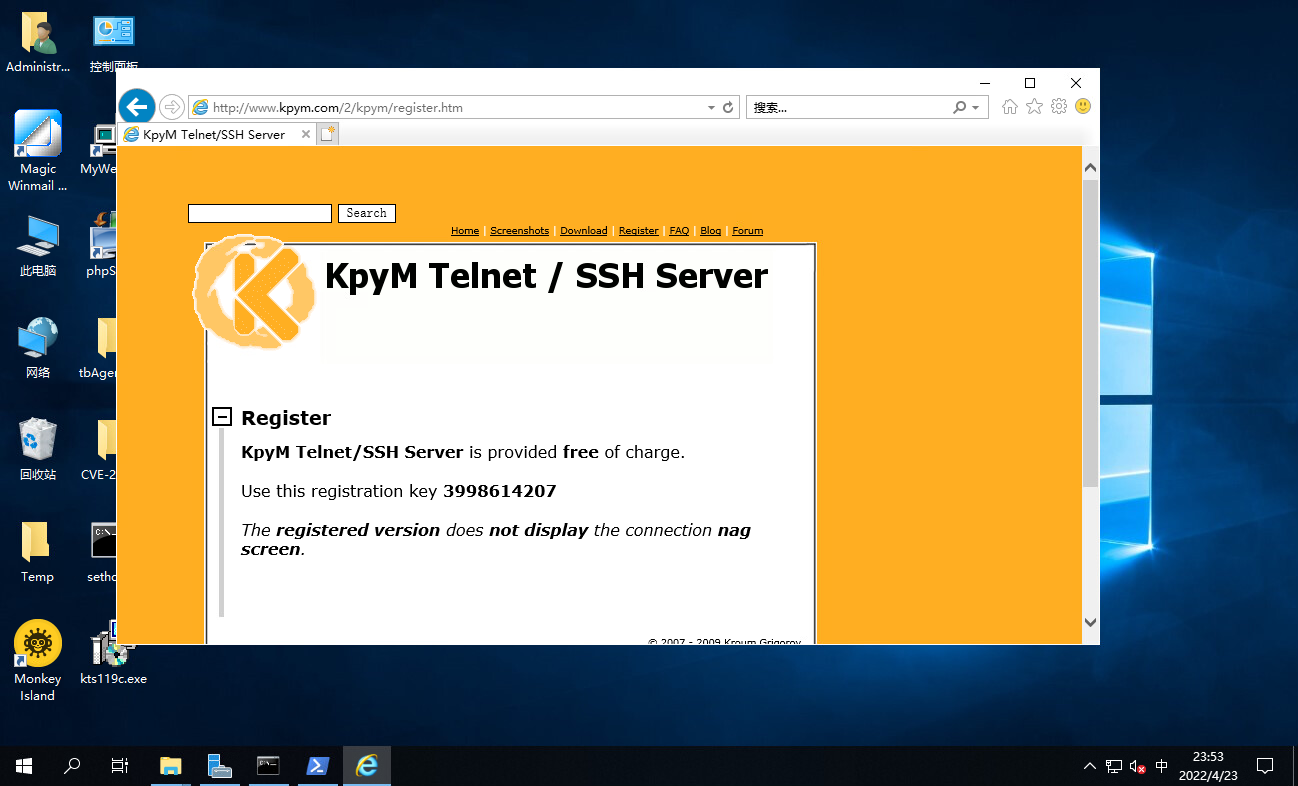Open the clock showing 23:53
The width and height of the screenshot is (1298, 786).
(x=1208, y=766)
